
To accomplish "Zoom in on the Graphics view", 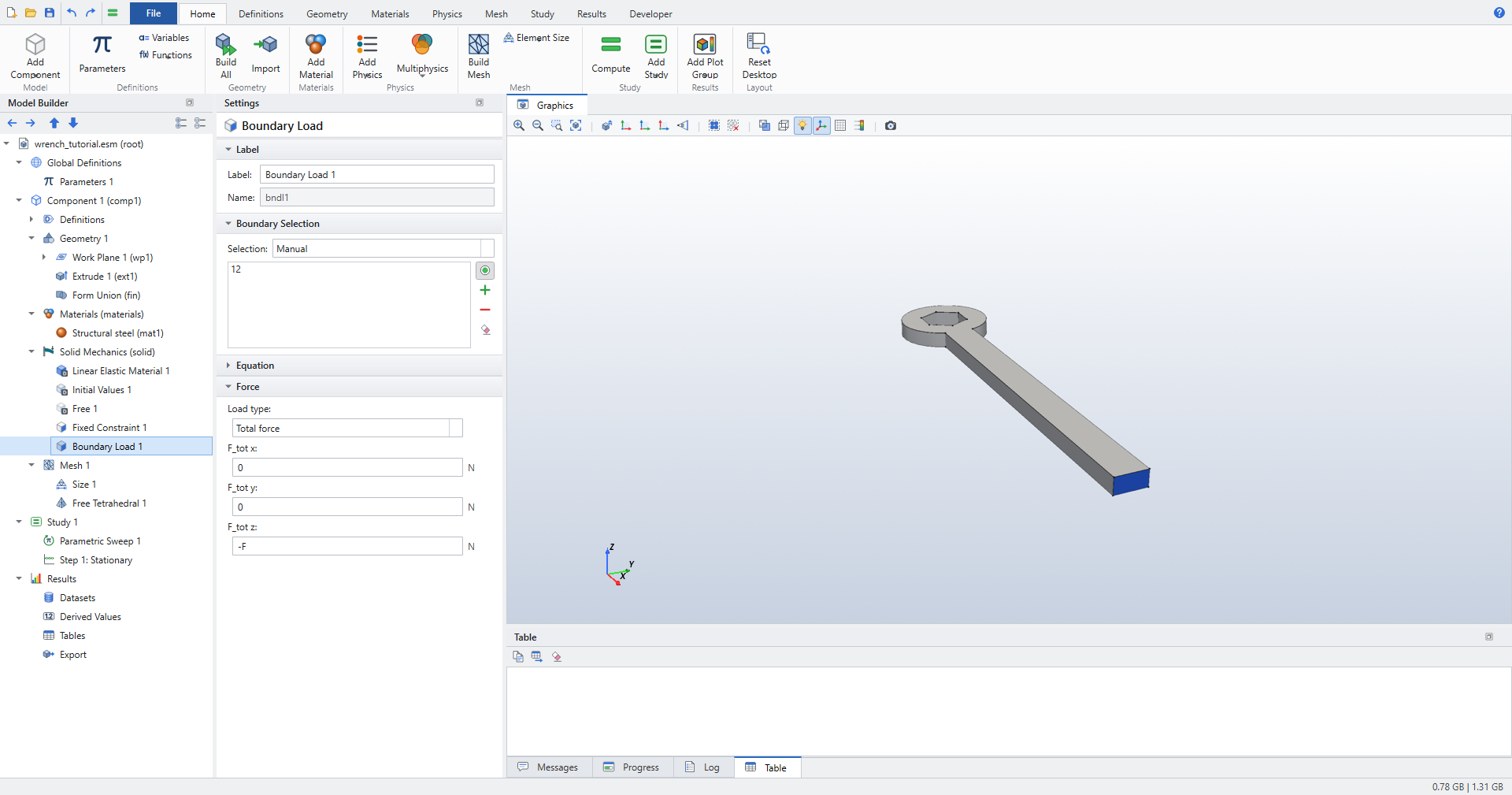I will 519,125.
